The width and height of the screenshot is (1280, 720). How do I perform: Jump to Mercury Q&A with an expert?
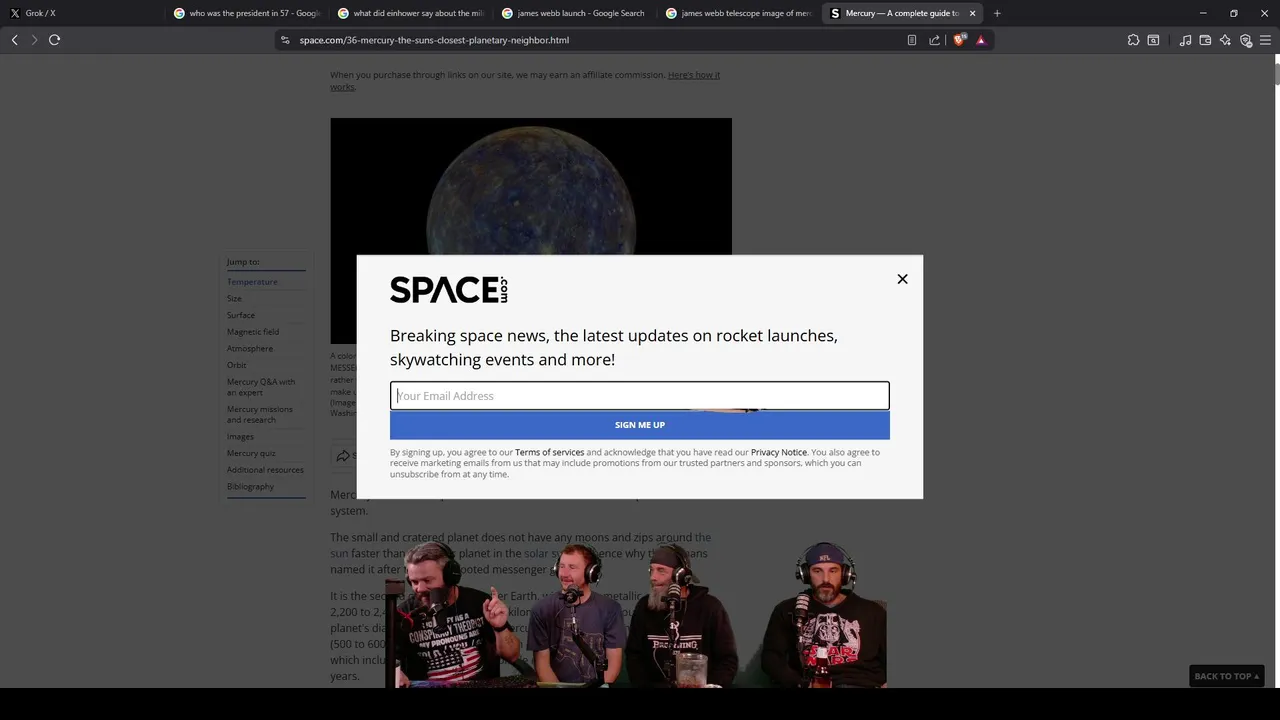261,387
